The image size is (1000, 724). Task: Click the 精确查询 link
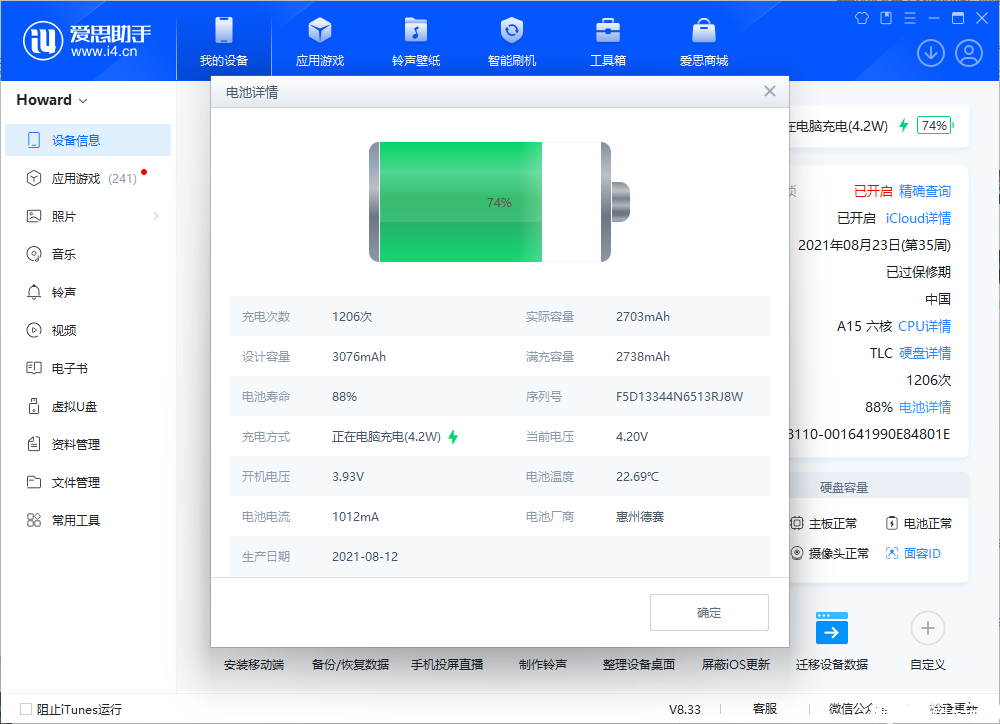click(x=924, y=191)
